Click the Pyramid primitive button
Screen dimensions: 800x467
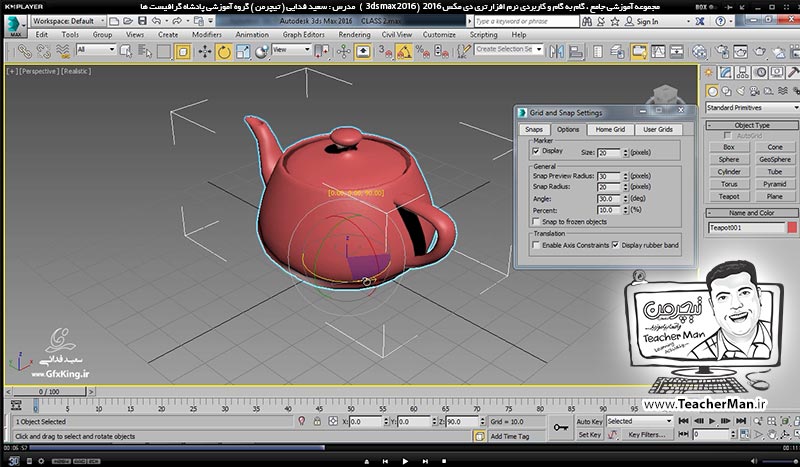coord(774,184)
